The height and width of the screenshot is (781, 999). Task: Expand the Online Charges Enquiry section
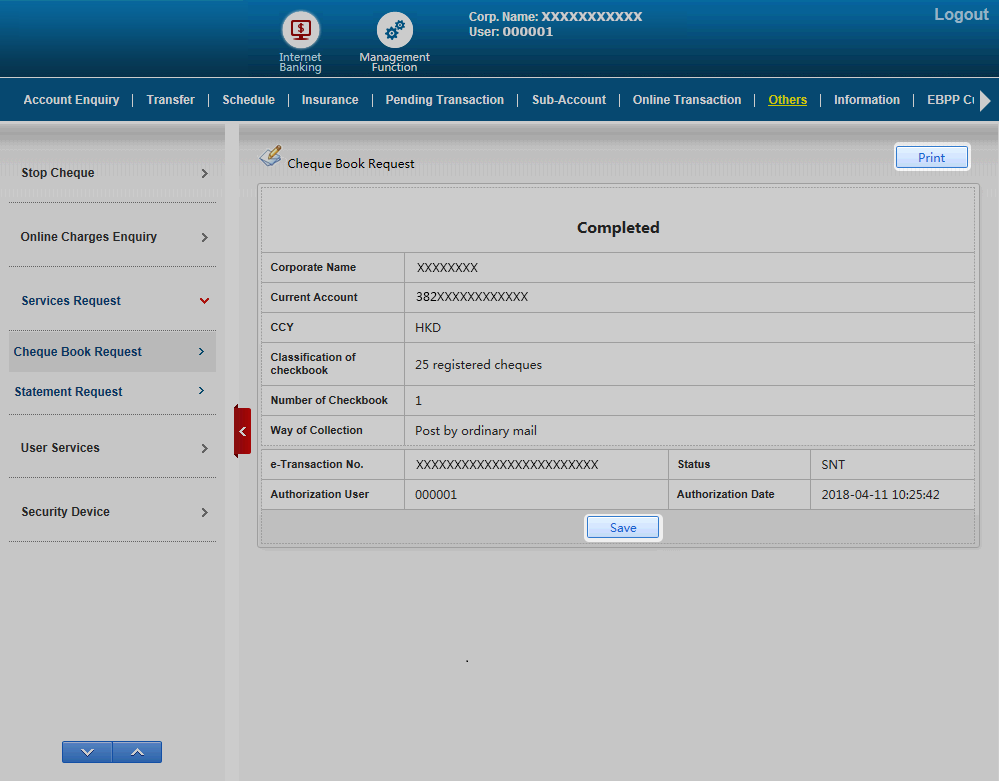coord(112,237)
